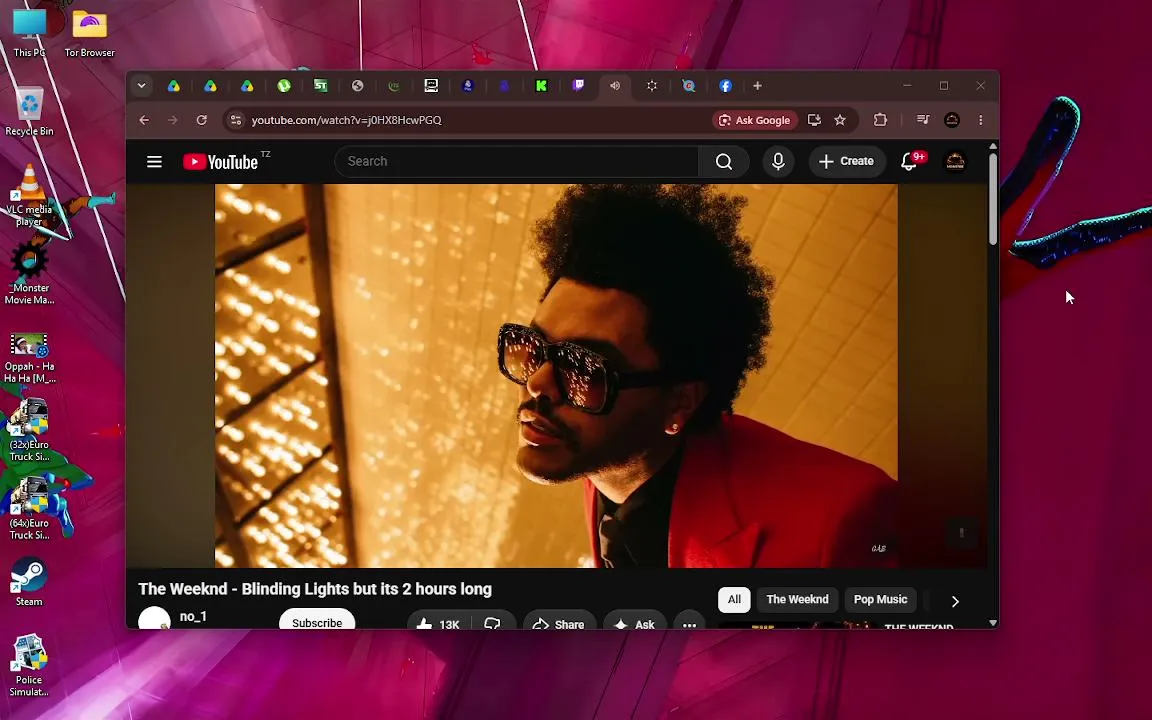Switch to the Twitch browser tab
The image size is (1152, 720).
pos(578,86)
